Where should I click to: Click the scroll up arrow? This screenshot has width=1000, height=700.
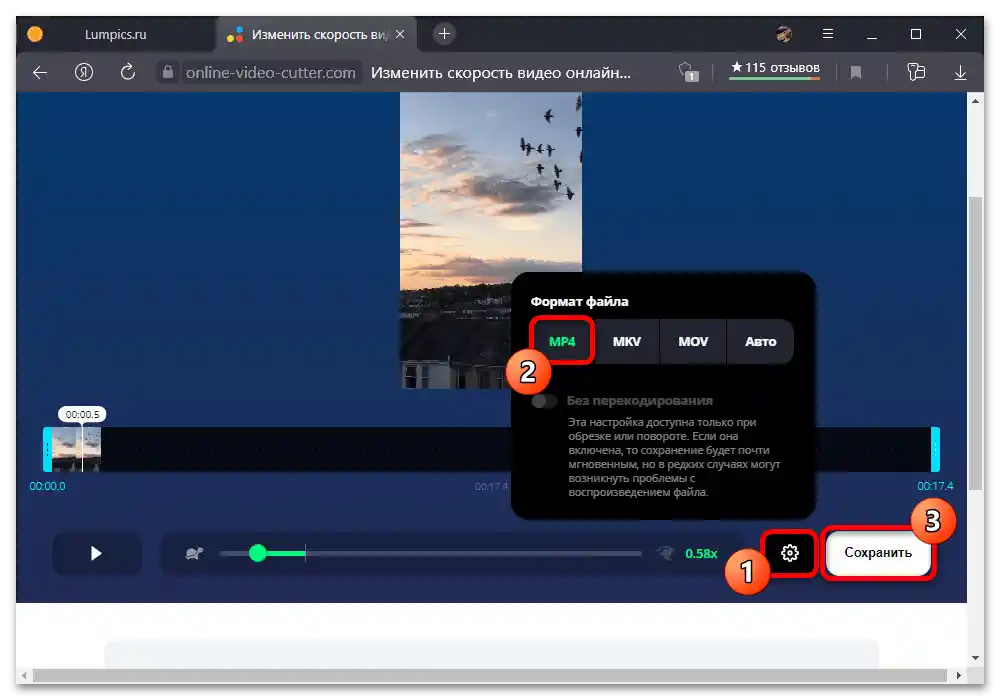975,101
